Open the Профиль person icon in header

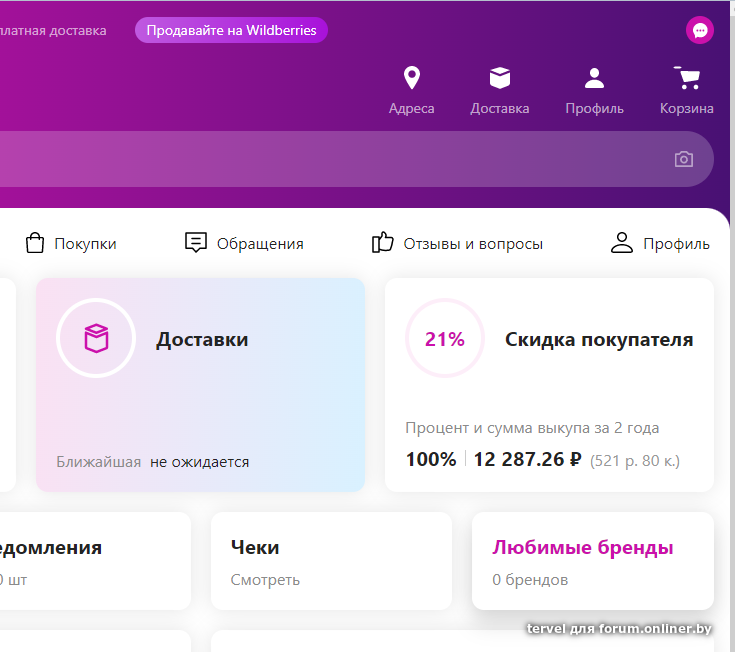pyautogui.click(x=594, y=78)
